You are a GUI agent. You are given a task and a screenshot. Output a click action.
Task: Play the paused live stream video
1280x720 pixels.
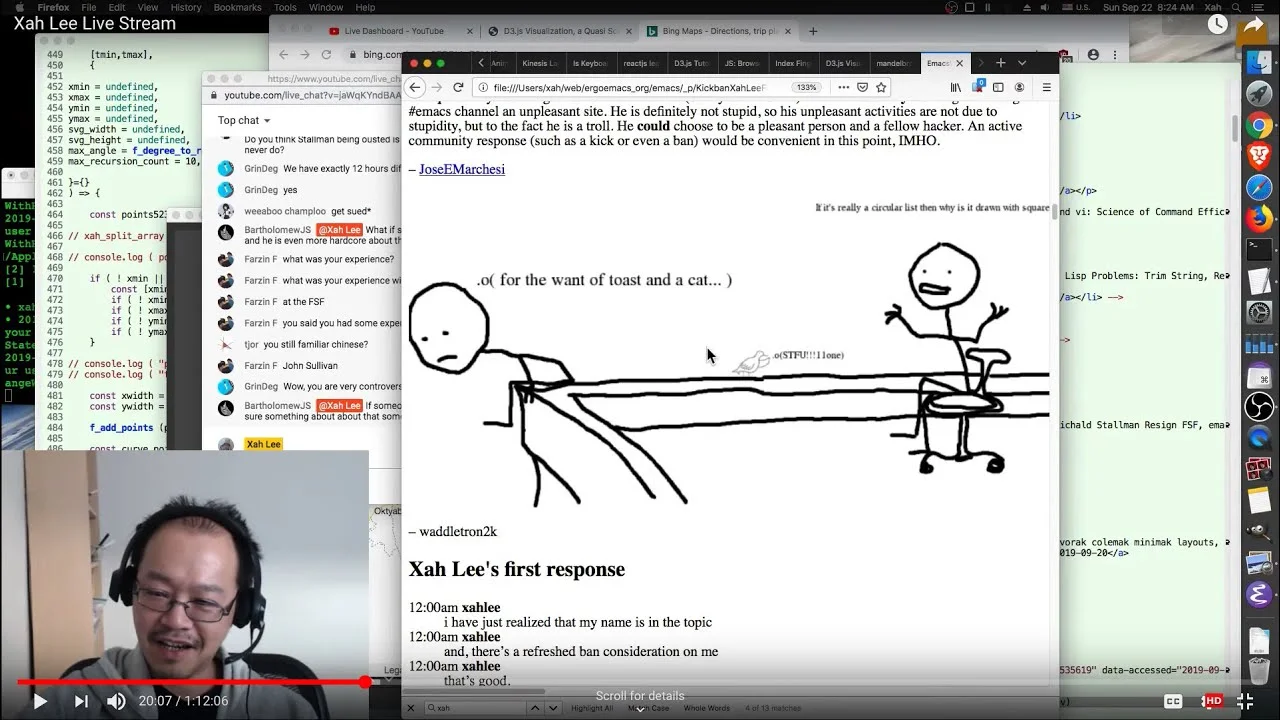pos(40,701)
